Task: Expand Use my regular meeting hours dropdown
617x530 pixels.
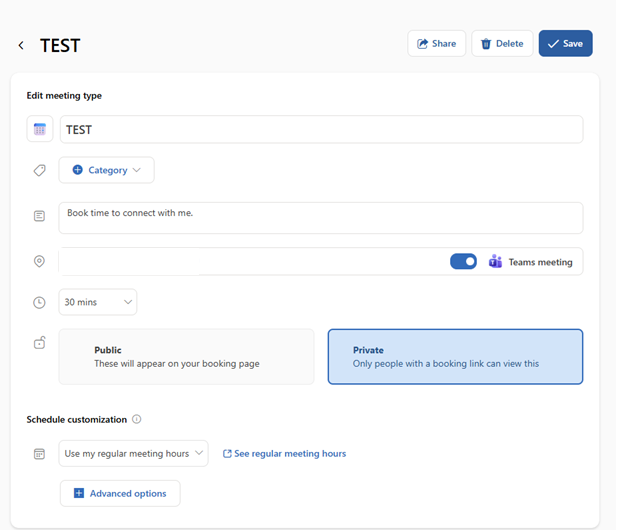Action: pyautogui.click(x=133, y=453)
